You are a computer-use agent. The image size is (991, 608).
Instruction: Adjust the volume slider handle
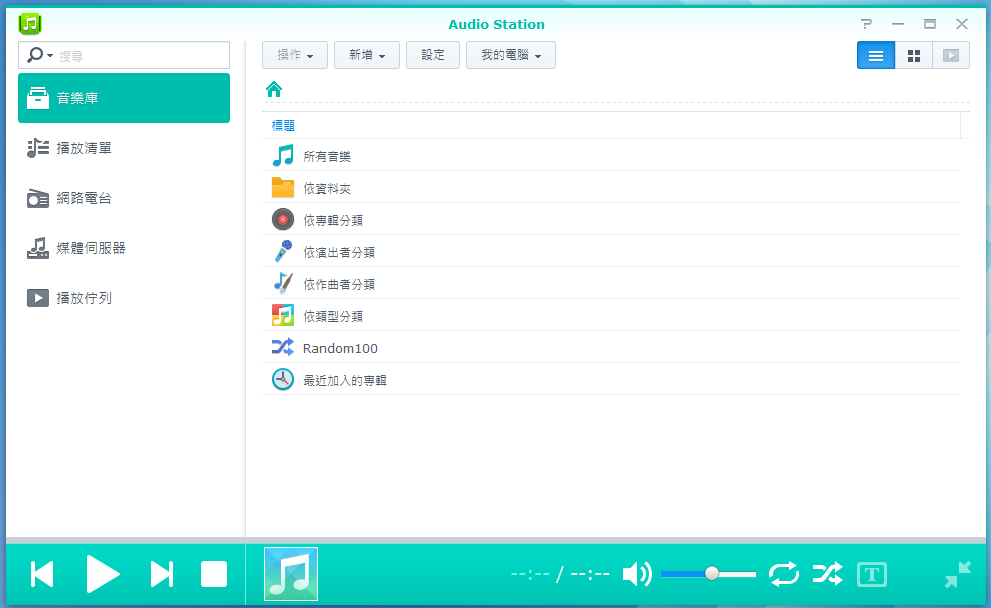(x=712, y=573)
